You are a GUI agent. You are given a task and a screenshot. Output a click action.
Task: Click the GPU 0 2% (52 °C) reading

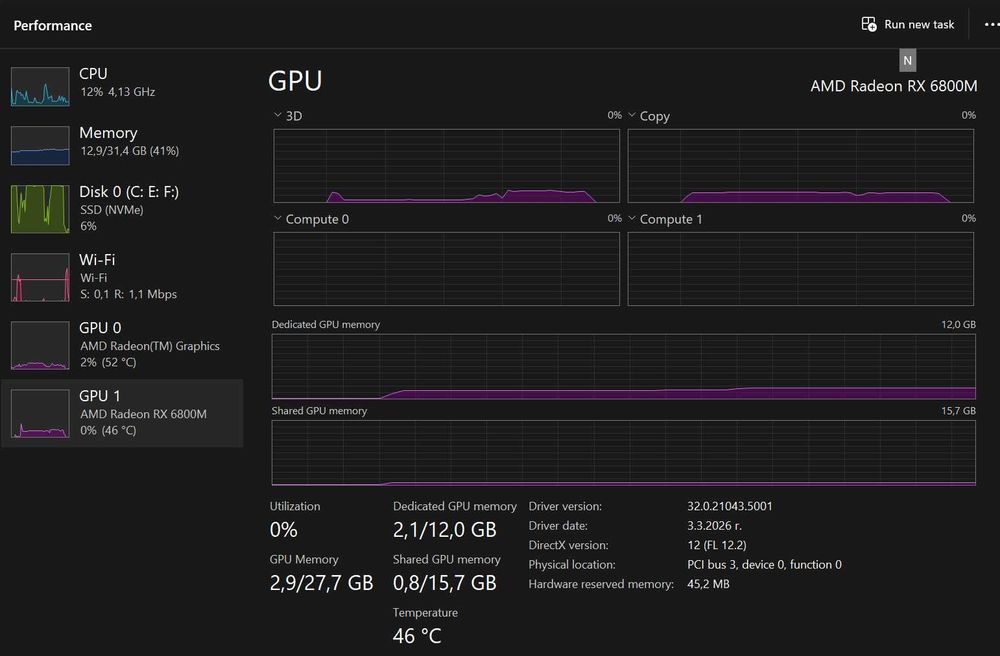108,362
